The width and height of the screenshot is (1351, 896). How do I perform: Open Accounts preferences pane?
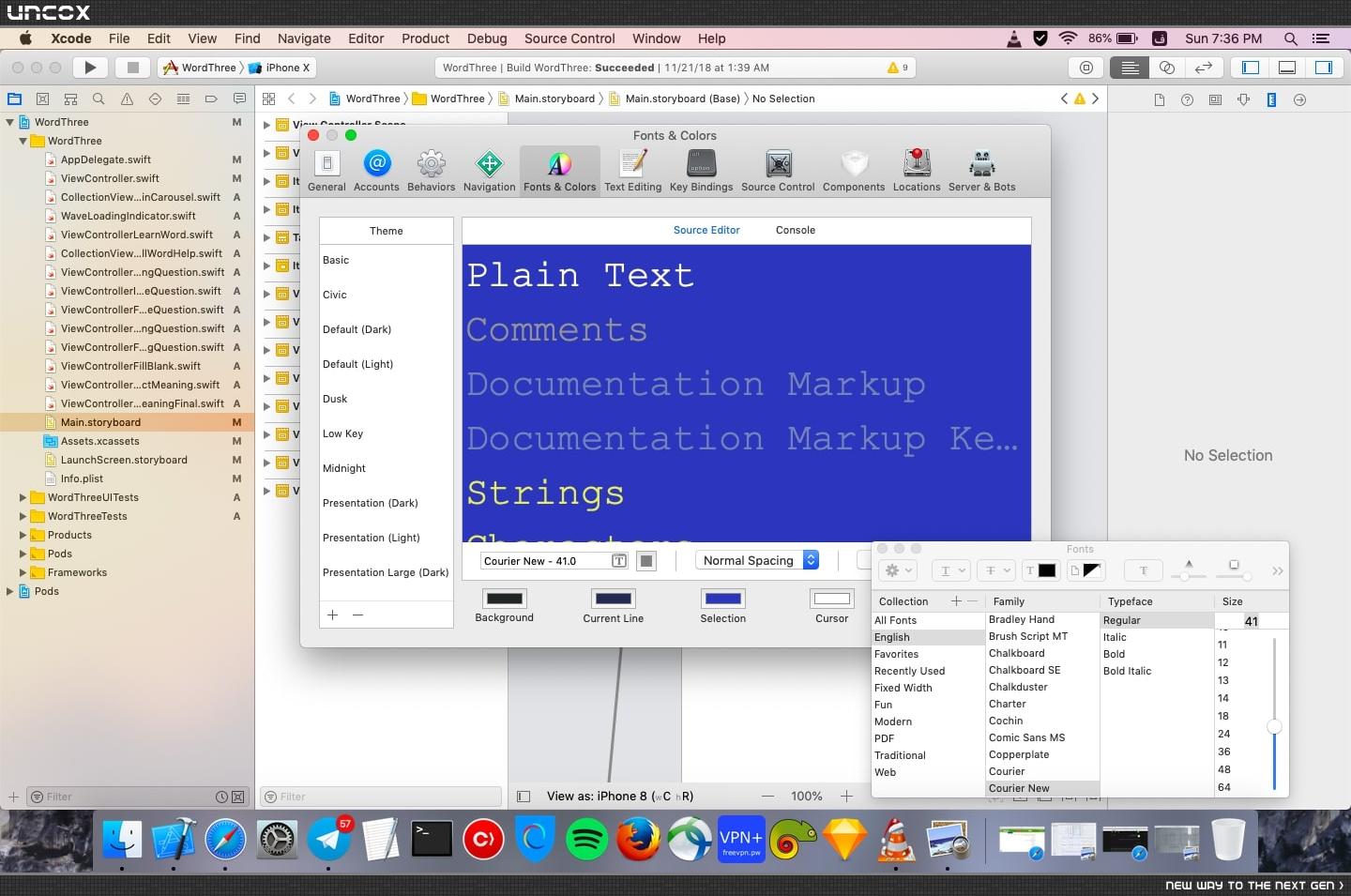(x=376, y=171)
